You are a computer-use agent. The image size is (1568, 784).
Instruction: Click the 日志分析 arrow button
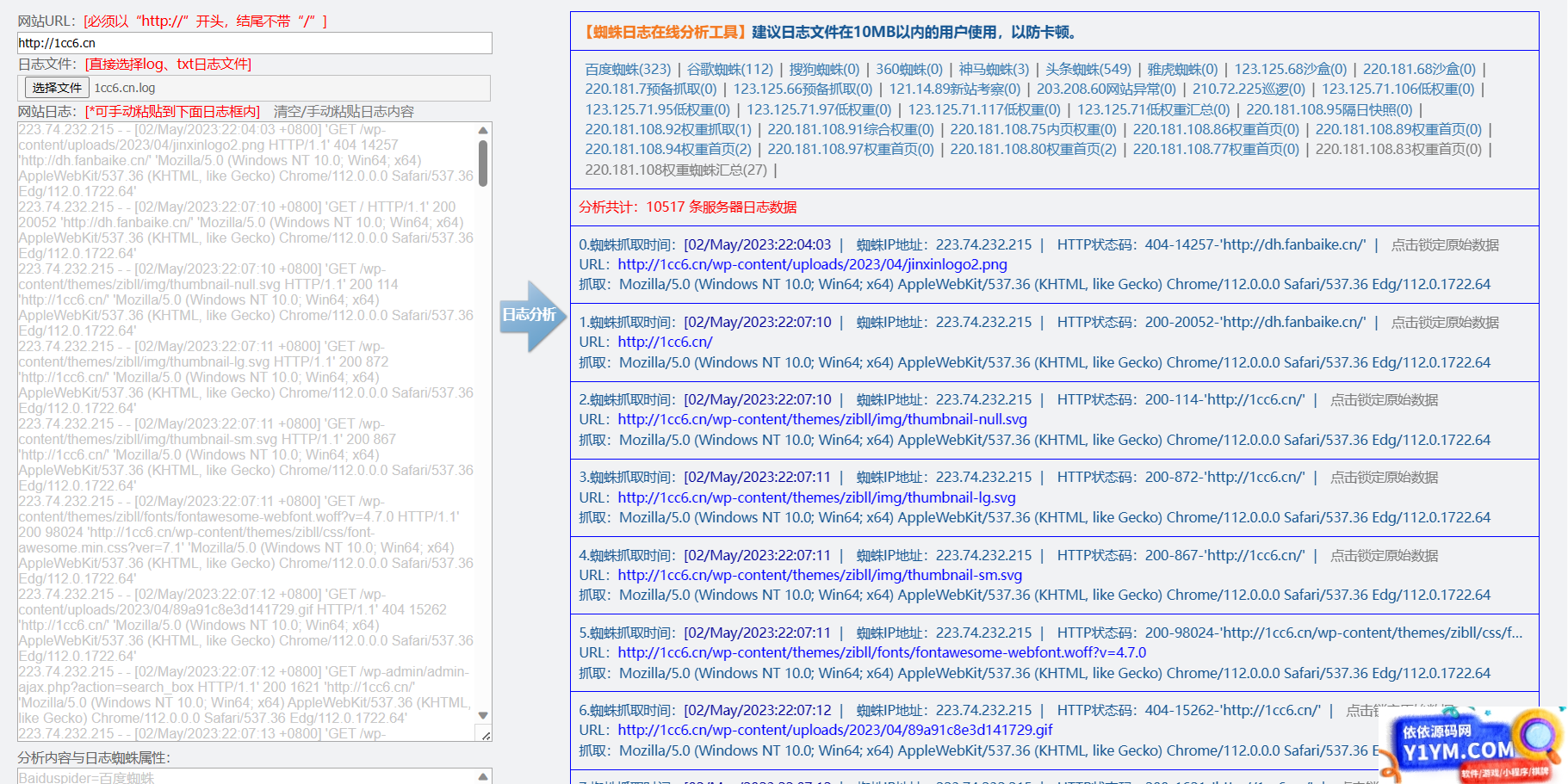(533, 316)
